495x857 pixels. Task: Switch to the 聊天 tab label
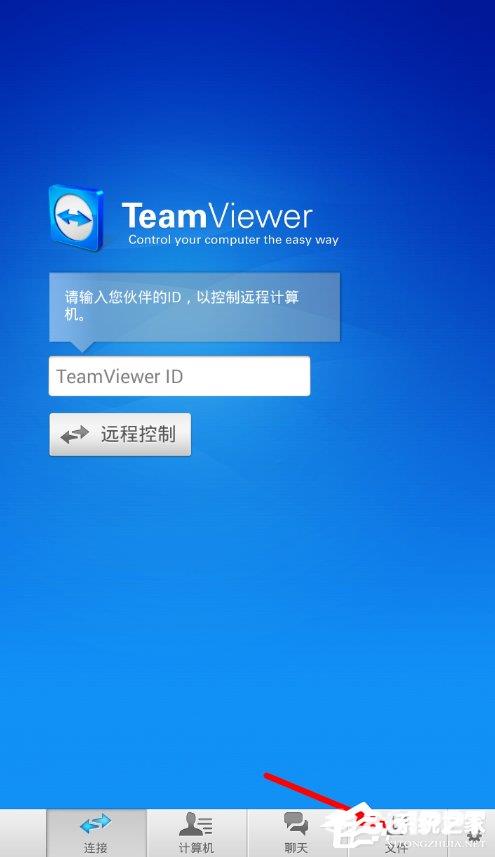tap(296, 848)
